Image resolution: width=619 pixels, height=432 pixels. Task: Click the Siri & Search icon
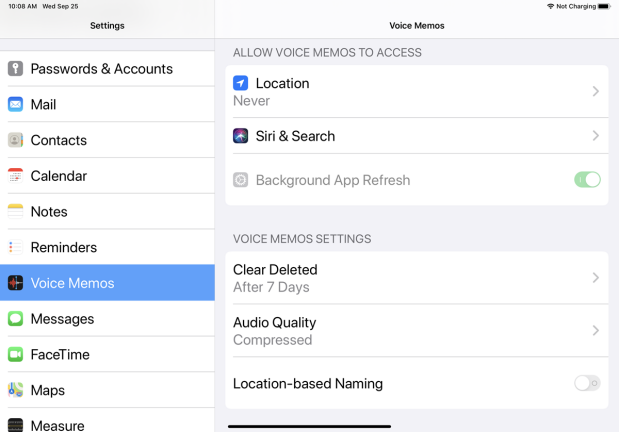(240, 136)
